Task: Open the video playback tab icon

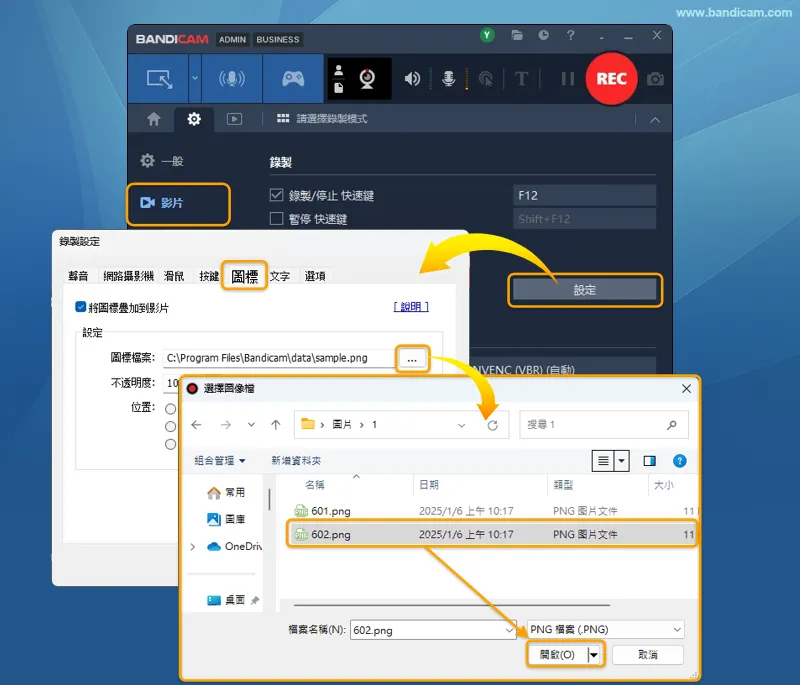Action: click(234, 119)
